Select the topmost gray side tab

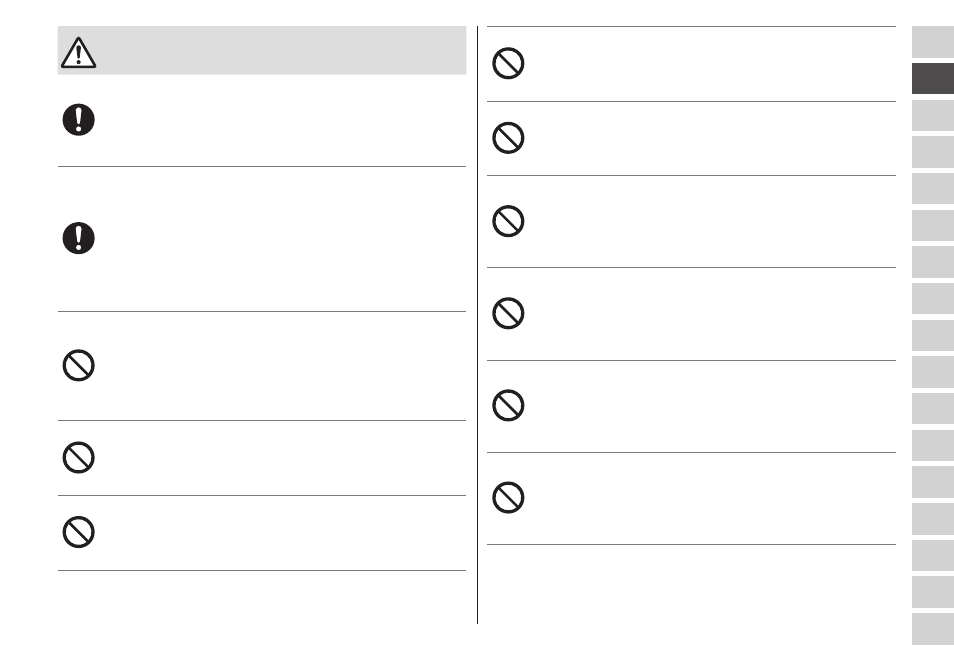point(933,41)
